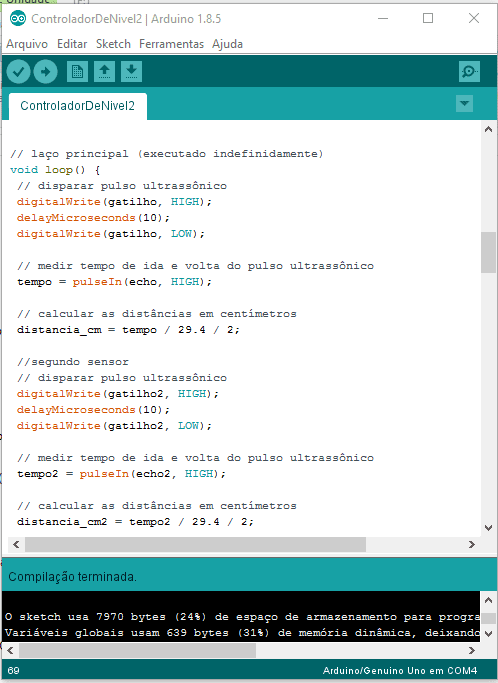Click the Verify (checkmark) button
The height and width of the screenshot is (683, 498).
18,71
